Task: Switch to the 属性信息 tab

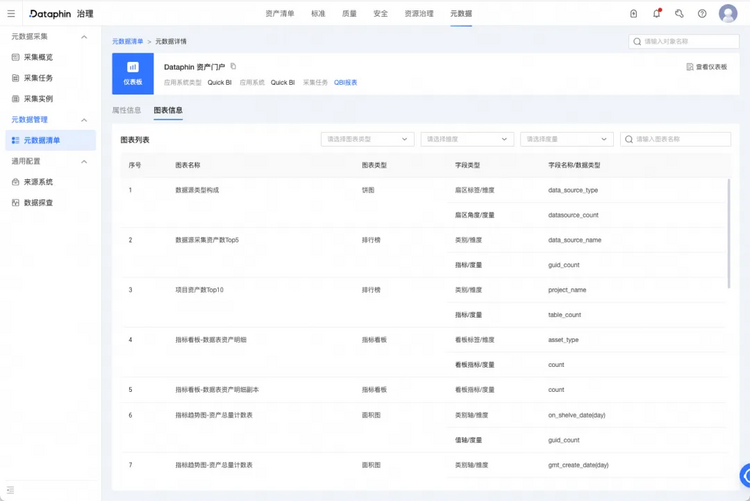Action: (x=126, y=111)
